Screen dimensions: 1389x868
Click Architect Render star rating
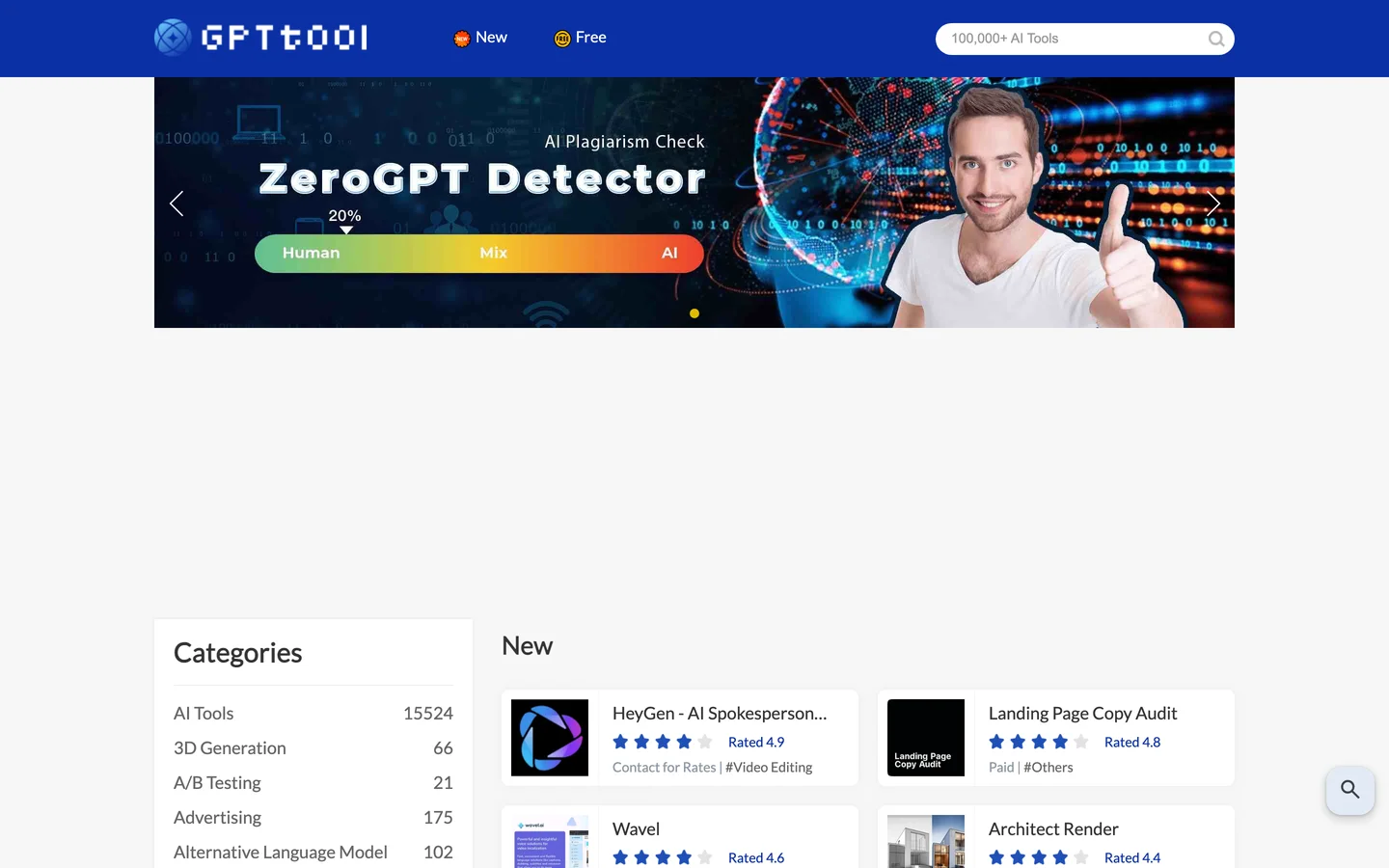tap(1039, 857)
